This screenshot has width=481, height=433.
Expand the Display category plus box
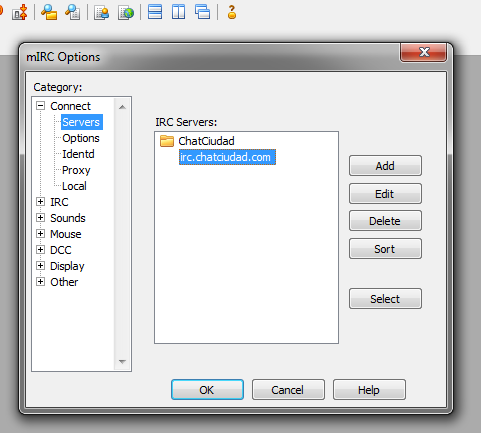(40, 266)
